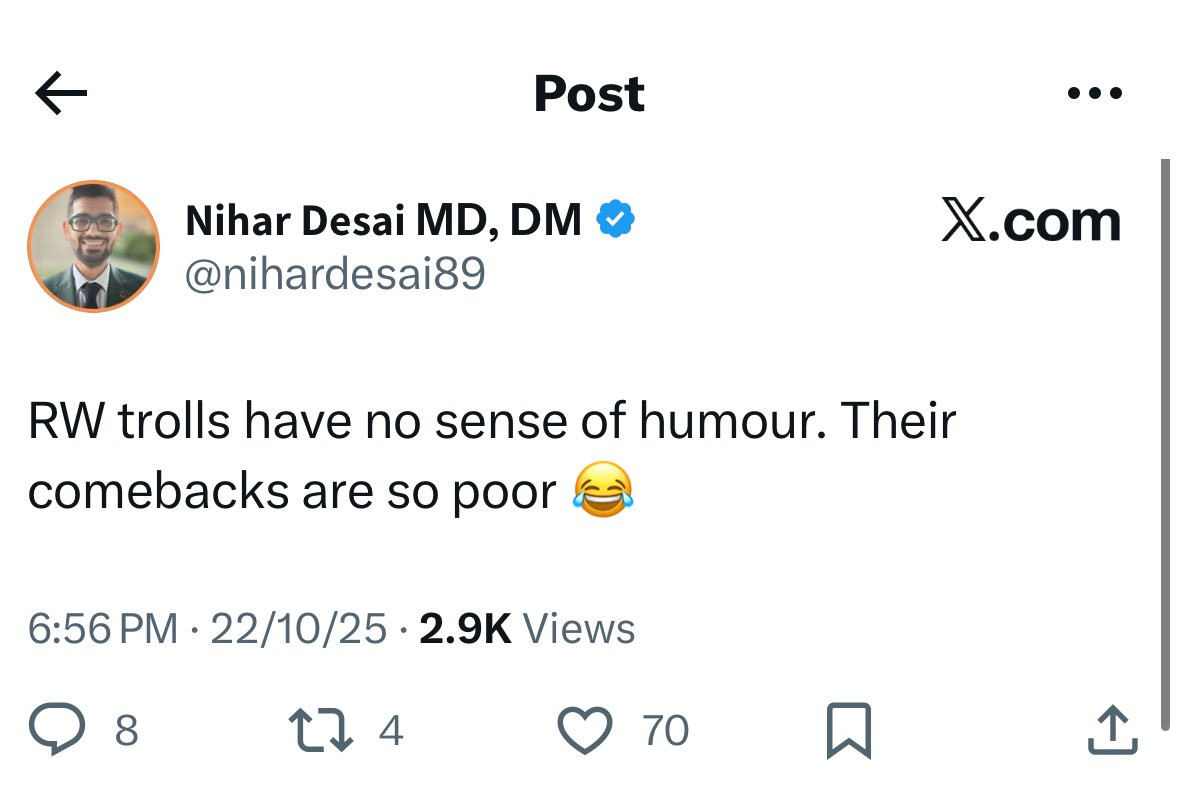The width and height of the screenshot is (1178, 787).
Task: View the 2.9K Views analytics
Action: [x=527, y=629]
